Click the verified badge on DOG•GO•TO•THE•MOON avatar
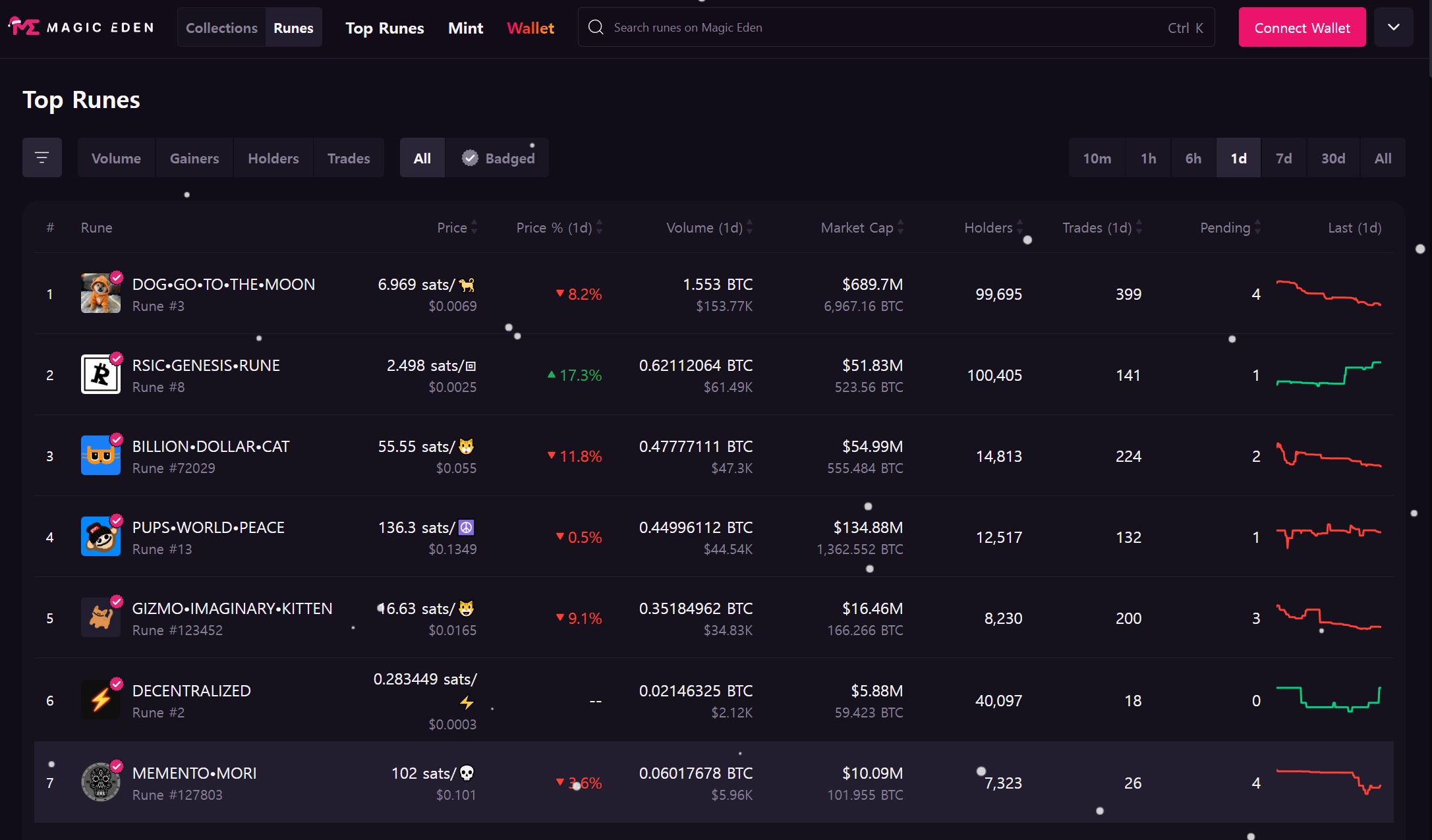 tap(117, 277)
